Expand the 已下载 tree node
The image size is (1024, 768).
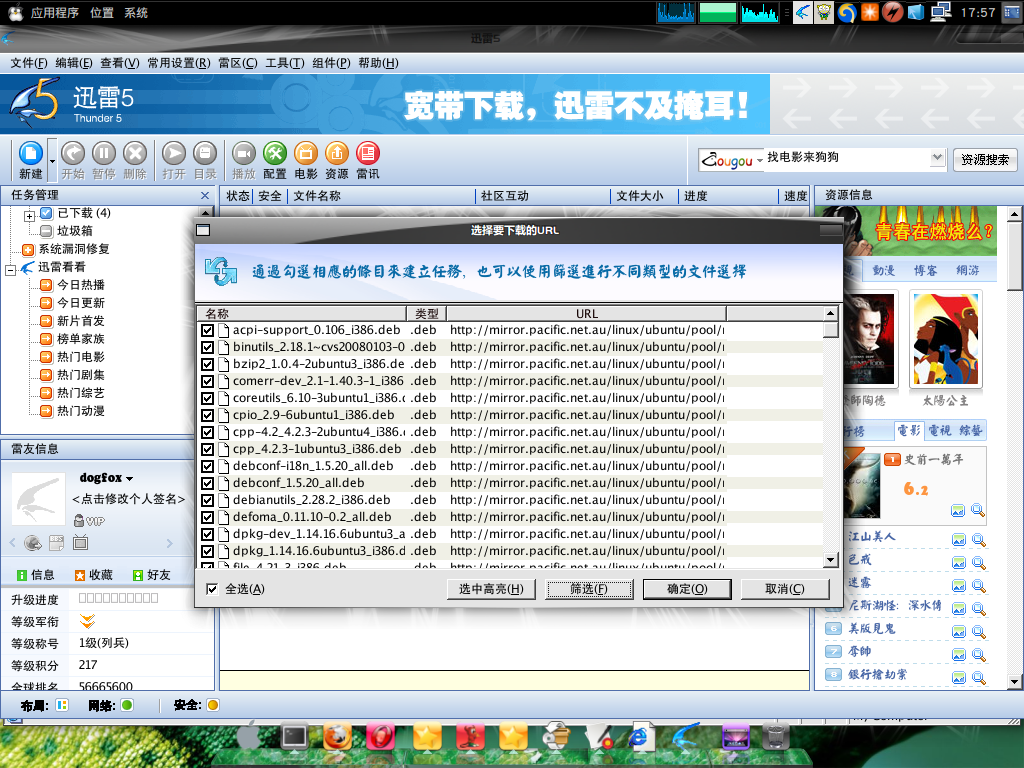click(x=29, y=216)
